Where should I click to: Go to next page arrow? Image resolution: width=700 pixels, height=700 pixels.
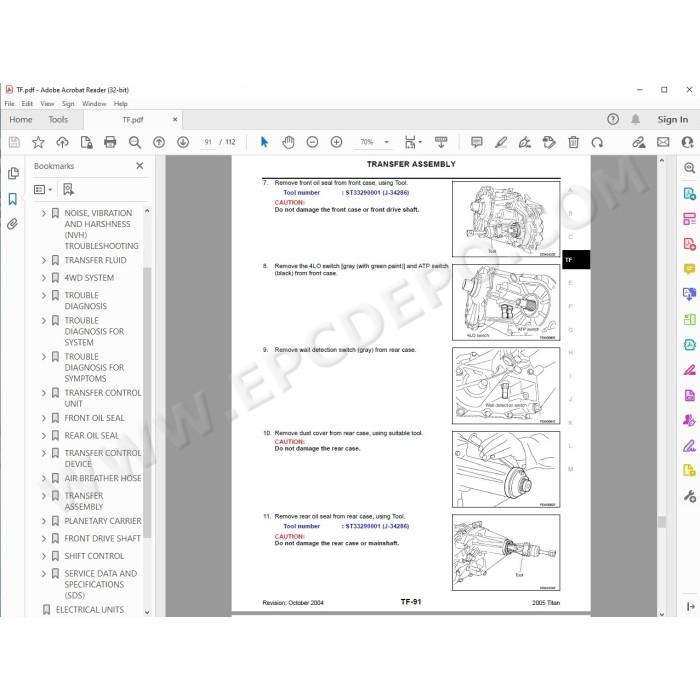click(183, 142)
